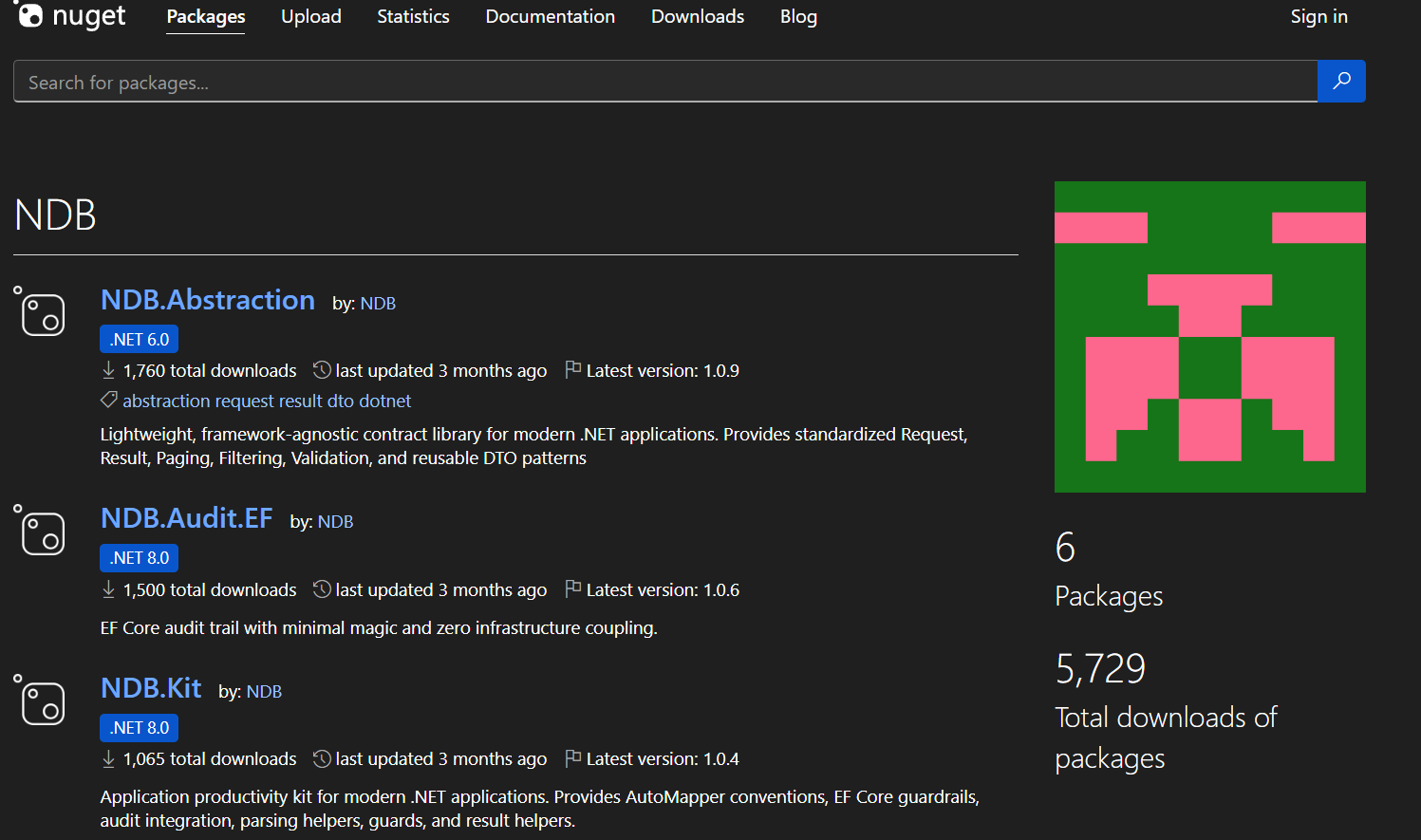Click 'Latest version: 1.0.4' text

tap(663, 758)
